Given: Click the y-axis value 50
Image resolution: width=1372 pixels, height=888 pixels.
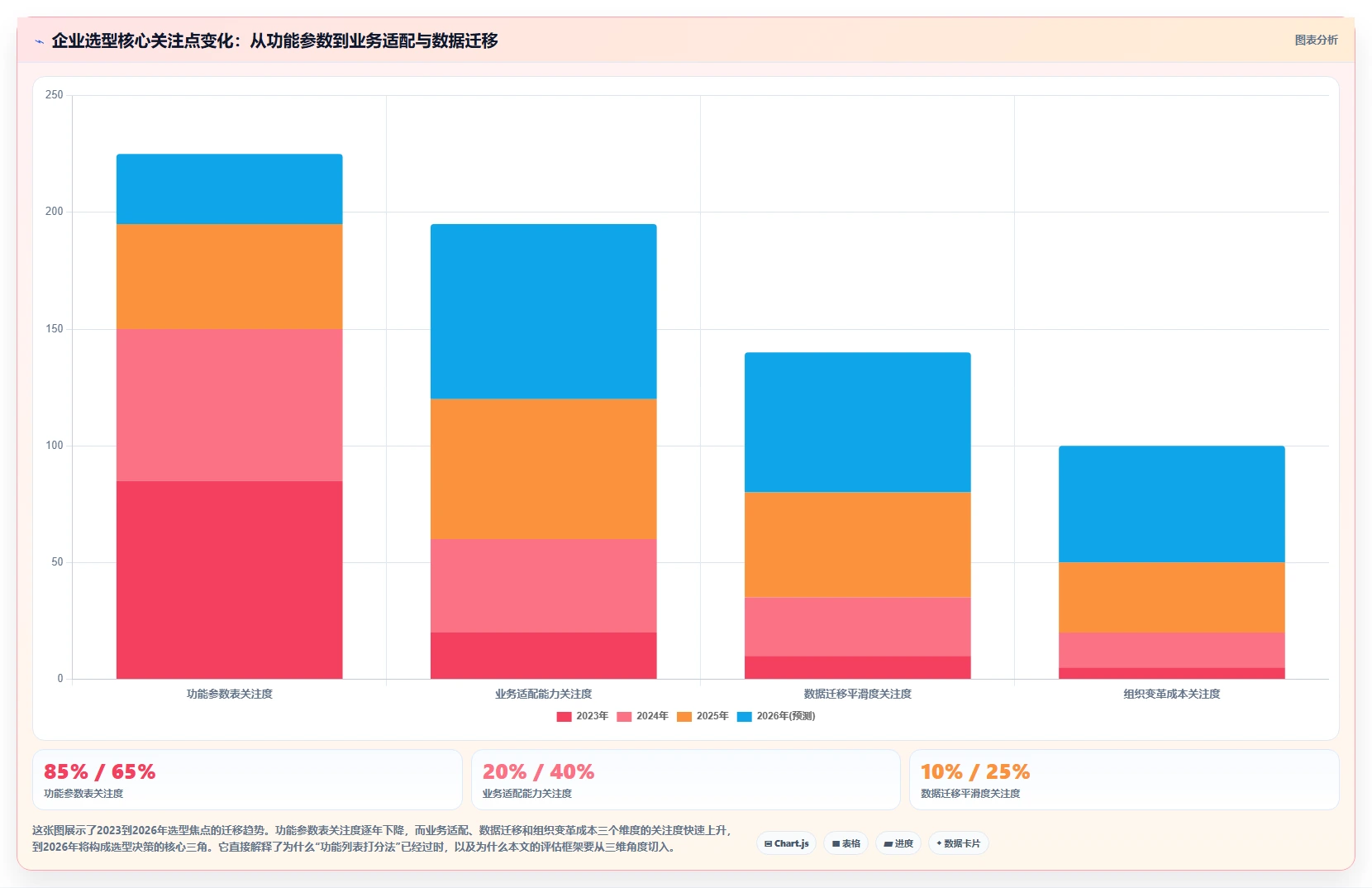Looking at the screenshot, I should click(x=57, y=562).
